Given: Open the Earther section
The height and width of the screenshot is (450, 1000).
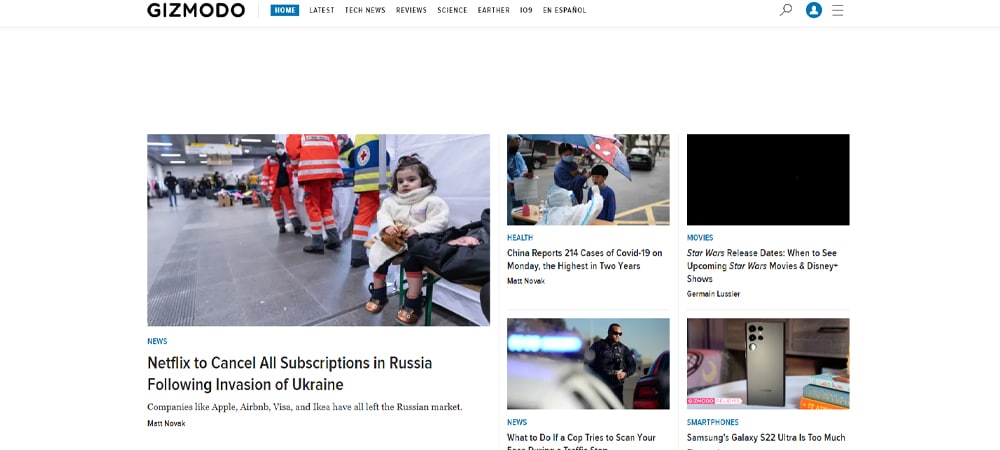Looking at the screenshot, I should [494, 10].
